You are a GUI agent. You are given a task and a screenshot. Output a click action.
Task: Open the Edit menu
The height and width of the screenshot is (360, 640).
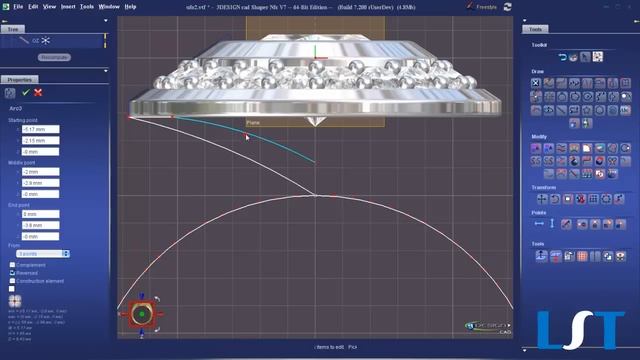pyautogui.click(x=33, y=7)
